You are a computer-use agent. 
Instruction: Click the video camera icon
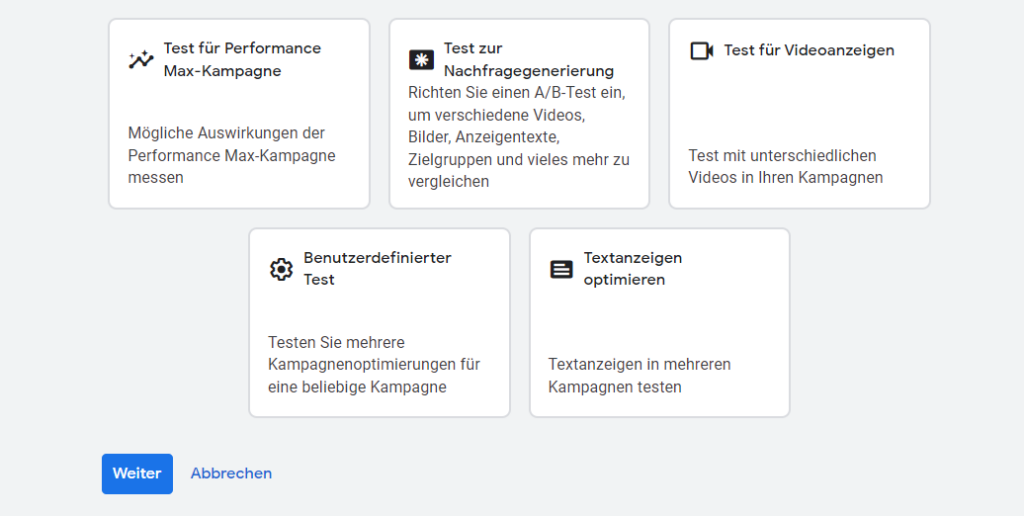tap(701, 51)
